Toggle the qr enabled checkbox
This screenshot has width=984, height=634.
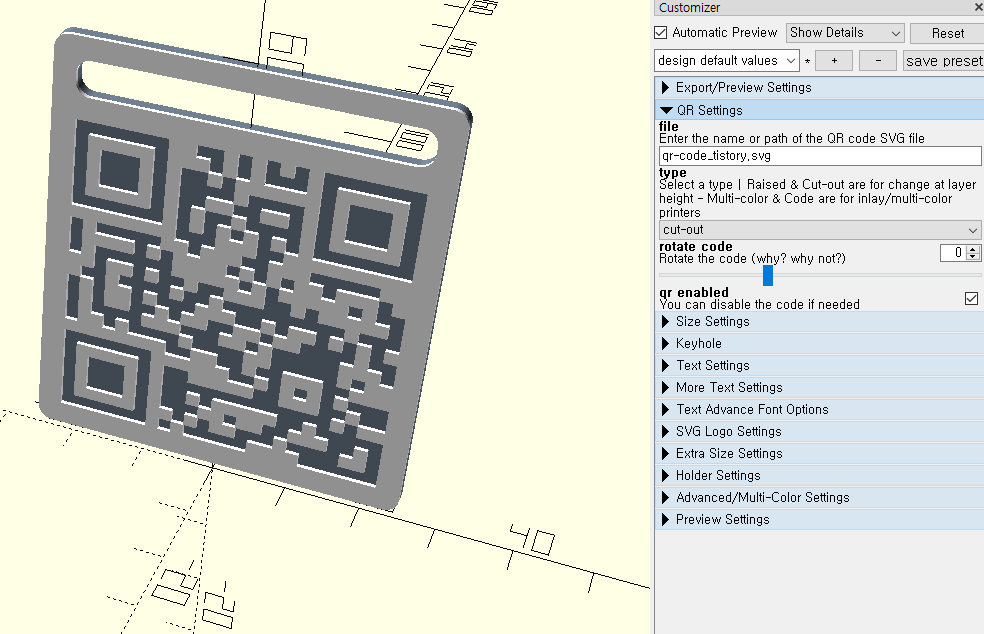(971, 298)
